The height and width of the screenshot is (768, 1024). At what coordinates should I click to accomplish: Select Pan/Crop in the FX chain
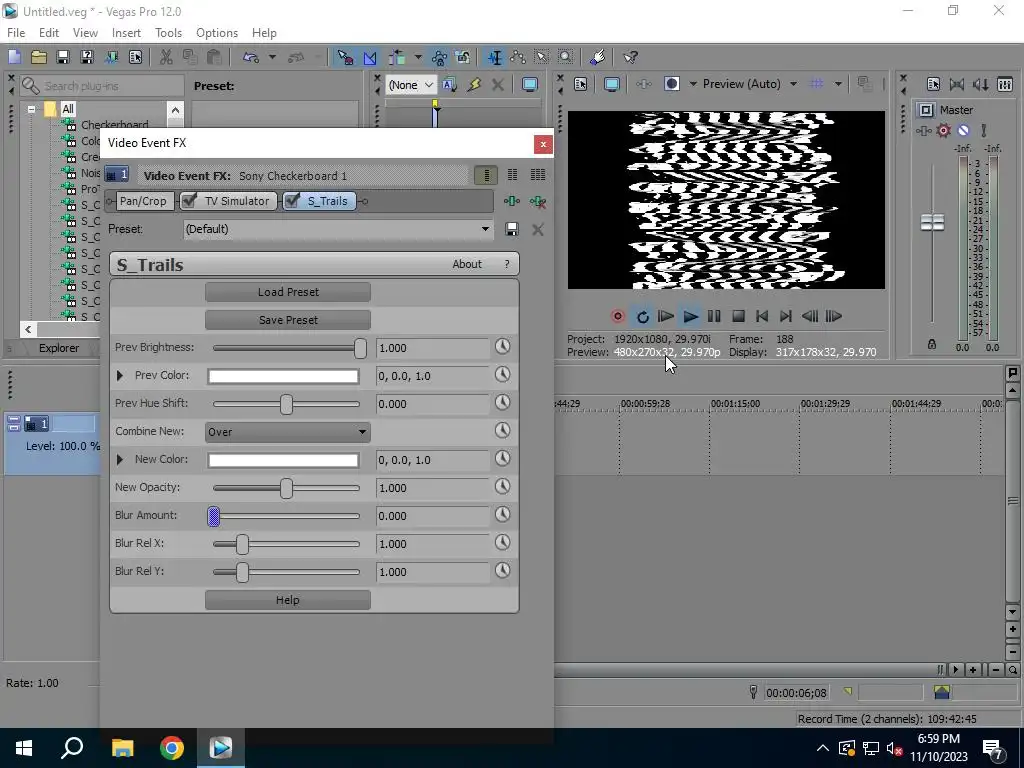143,201
